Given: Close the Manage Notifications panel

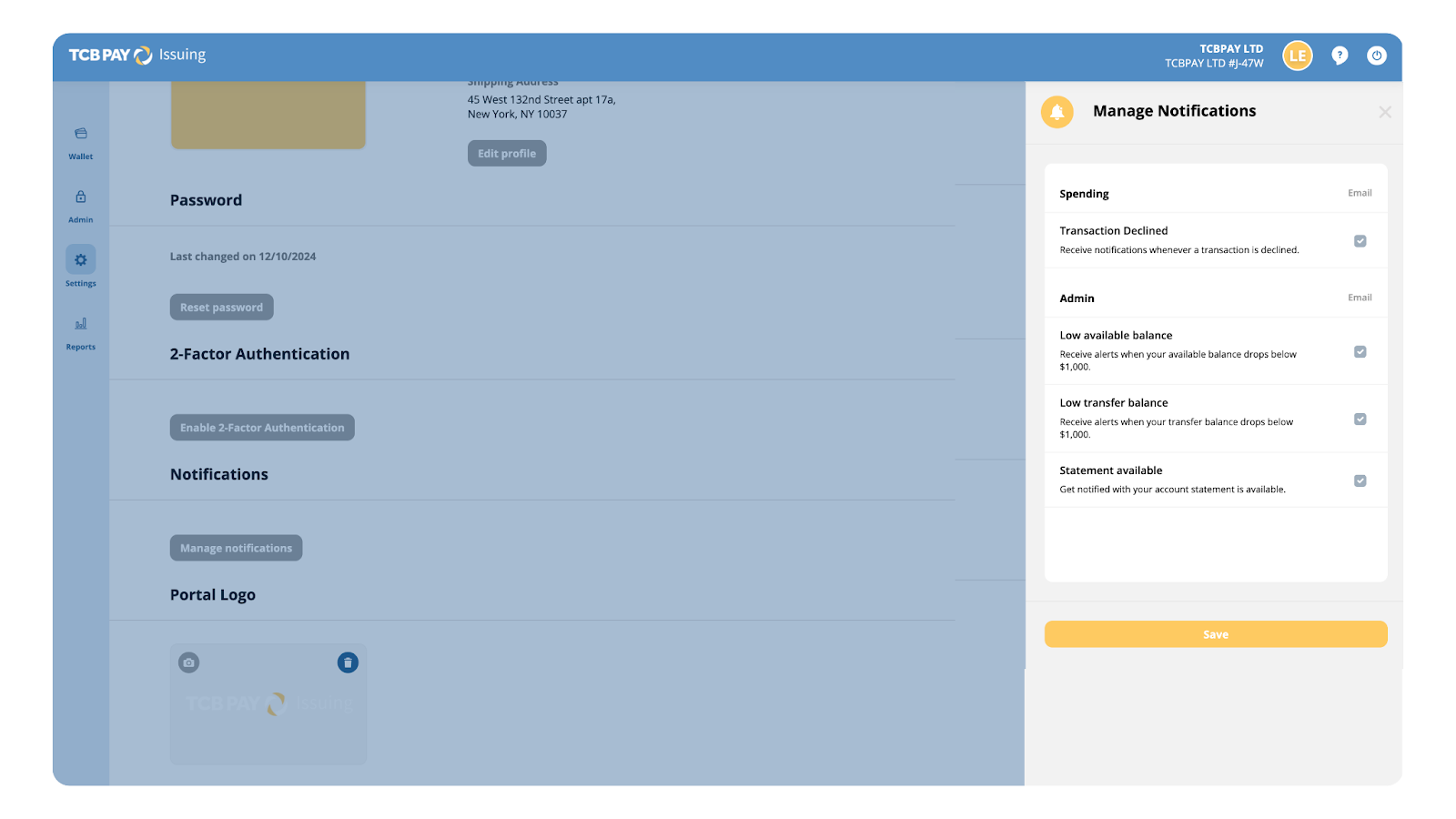Looking at the screenshot, I should 1385,112.
